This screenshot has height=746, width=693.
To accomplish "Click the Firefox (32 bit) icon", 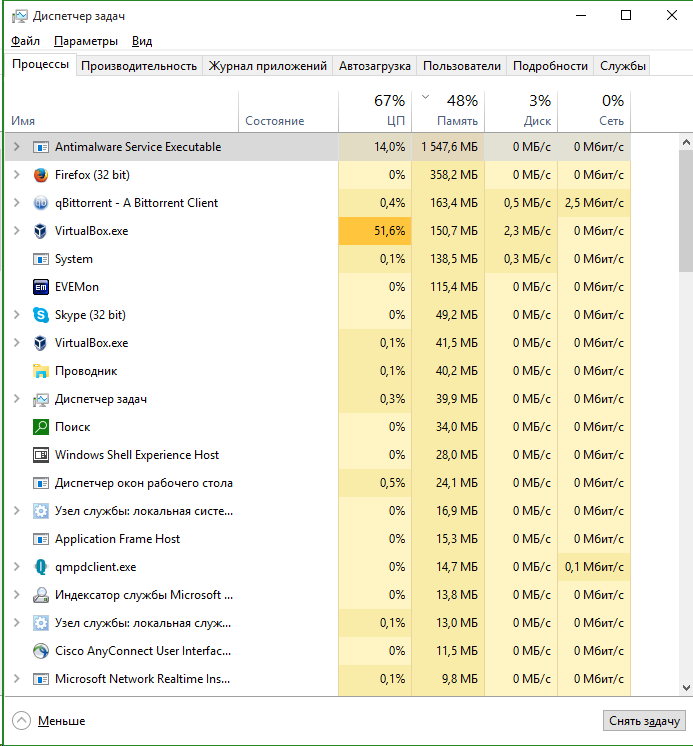I will point(40,175).
